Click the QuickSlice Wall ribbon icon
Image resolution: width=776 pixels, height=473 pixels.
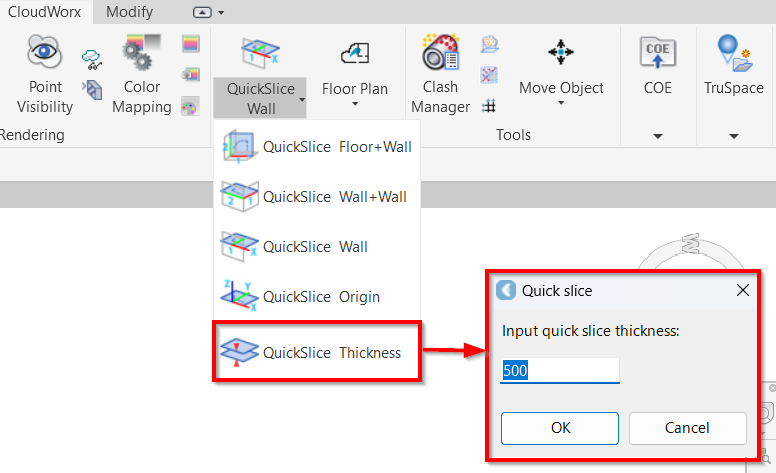tap(260, 52)
